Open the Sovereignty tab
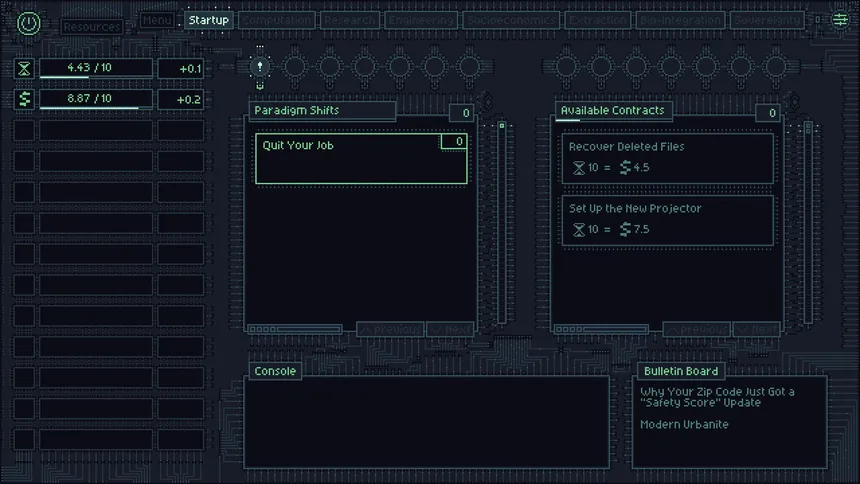 (x=767, y=20)
